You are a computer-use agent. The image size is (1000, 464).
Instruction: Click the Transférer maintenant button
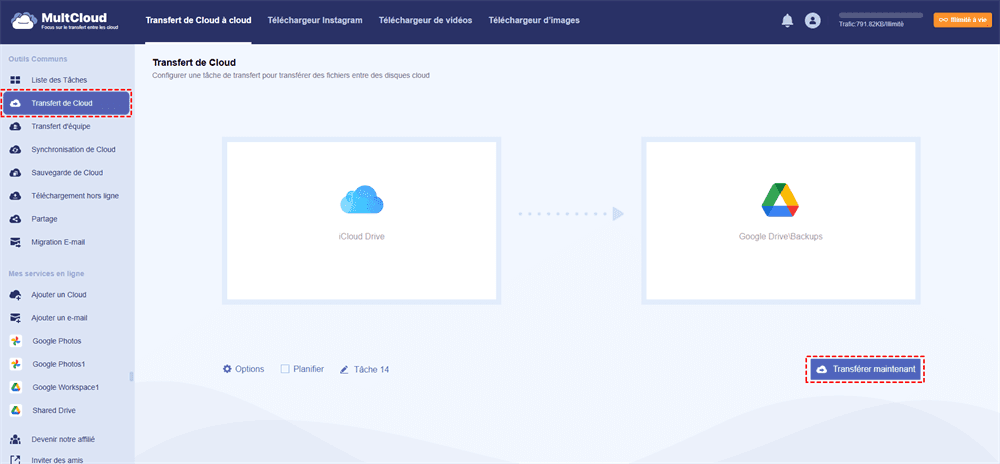tap(865, 369)
